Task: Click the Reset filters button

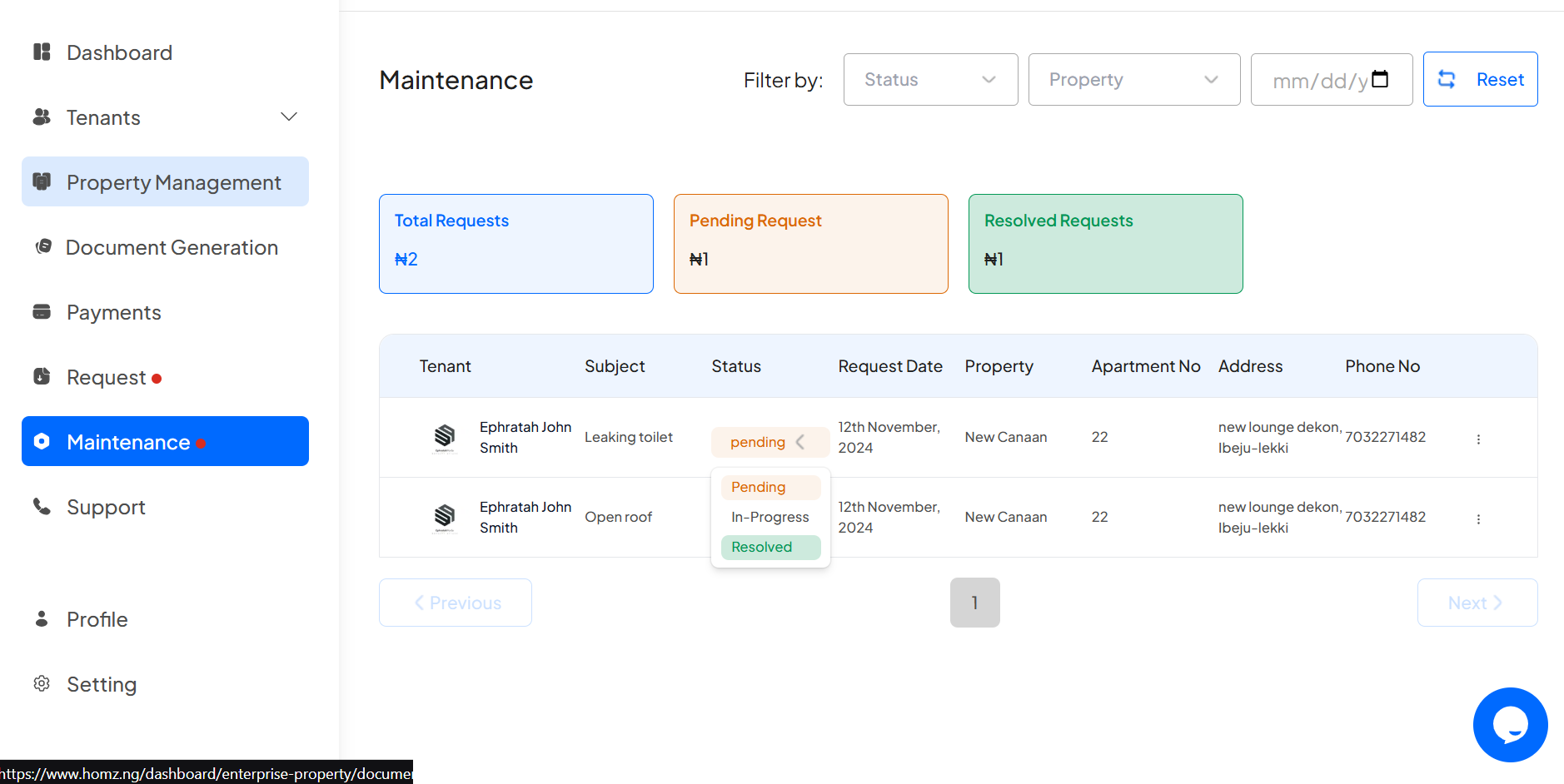Action: [x=1480, y=79]
